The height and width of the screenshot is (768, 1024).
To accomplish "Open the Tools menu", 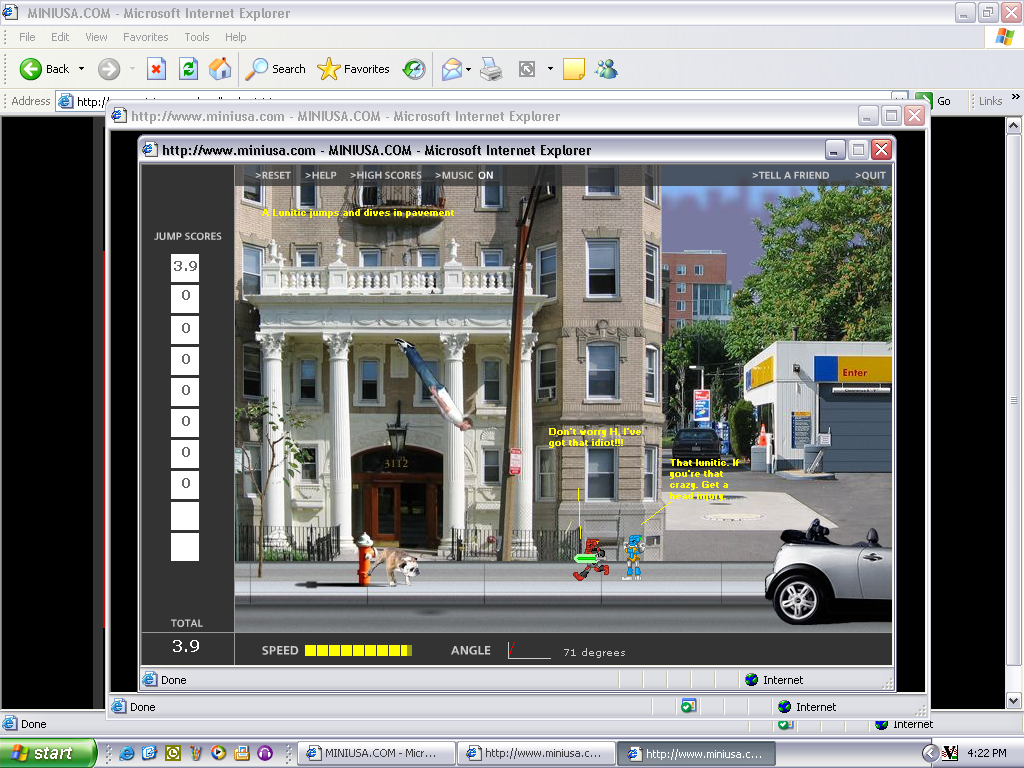I will (197, 37).
